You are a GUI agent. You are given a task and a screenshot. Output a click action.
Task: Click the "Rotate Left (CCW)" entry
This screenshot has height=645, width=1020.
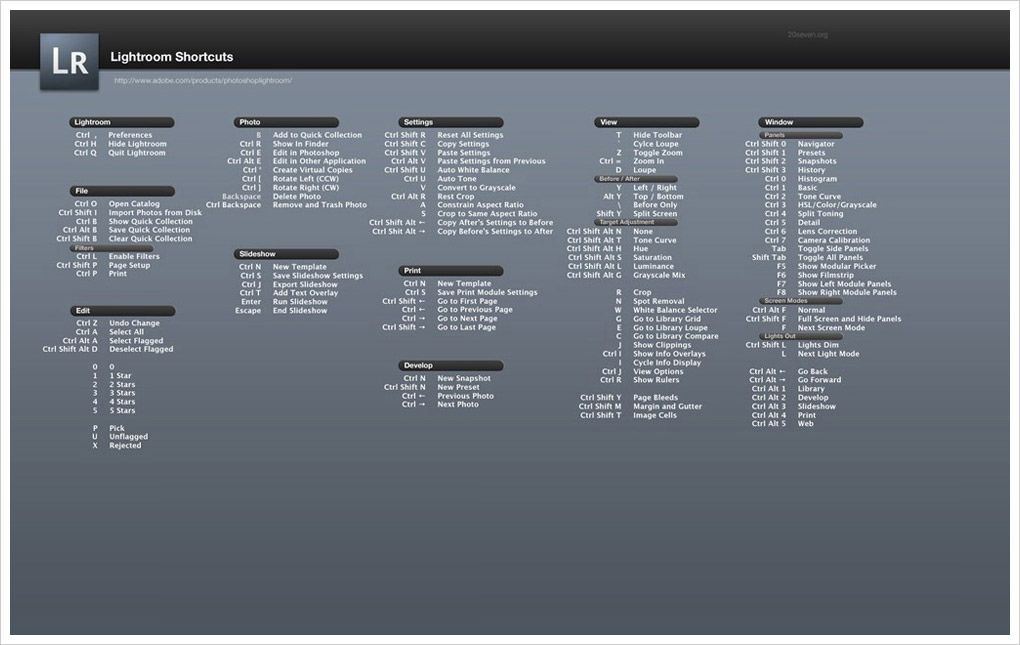[x=306, y=179]
